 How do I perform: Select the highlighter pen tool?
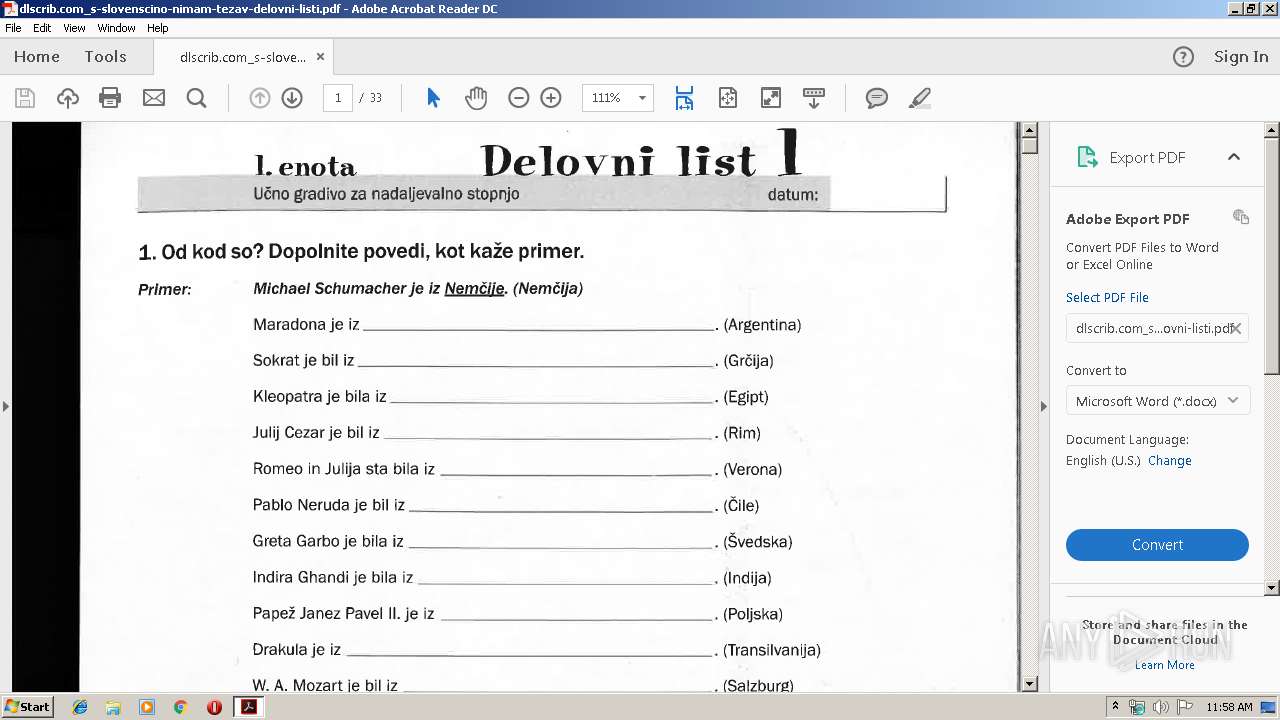(920, 98)
